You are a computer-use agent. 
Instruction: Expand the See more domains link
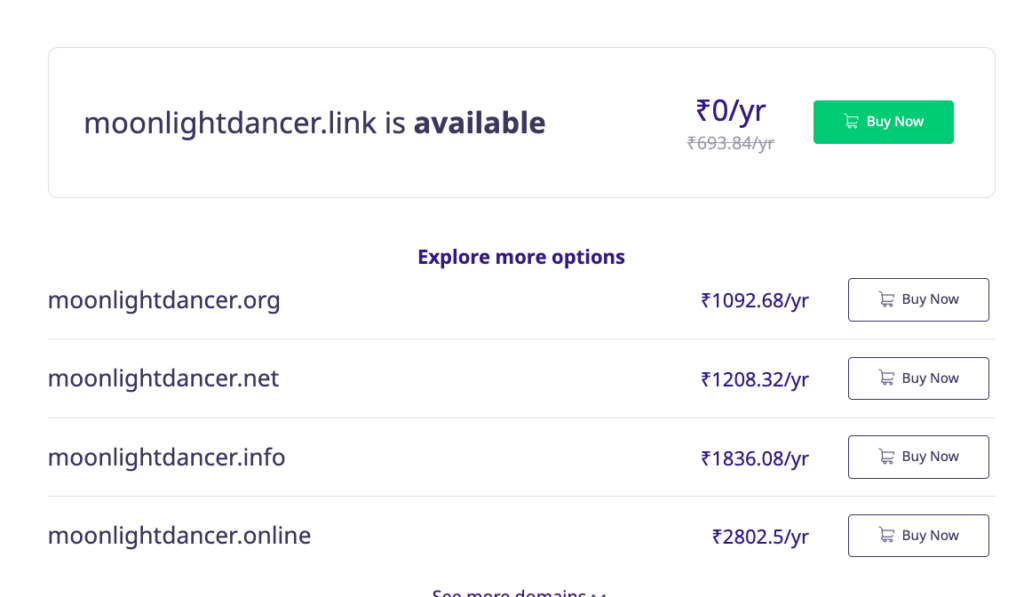(x=509, y=592)
